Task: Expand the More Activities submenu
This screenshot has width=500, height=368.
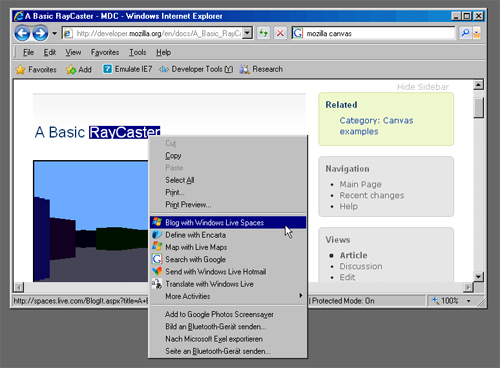Action: click(227, 296)
